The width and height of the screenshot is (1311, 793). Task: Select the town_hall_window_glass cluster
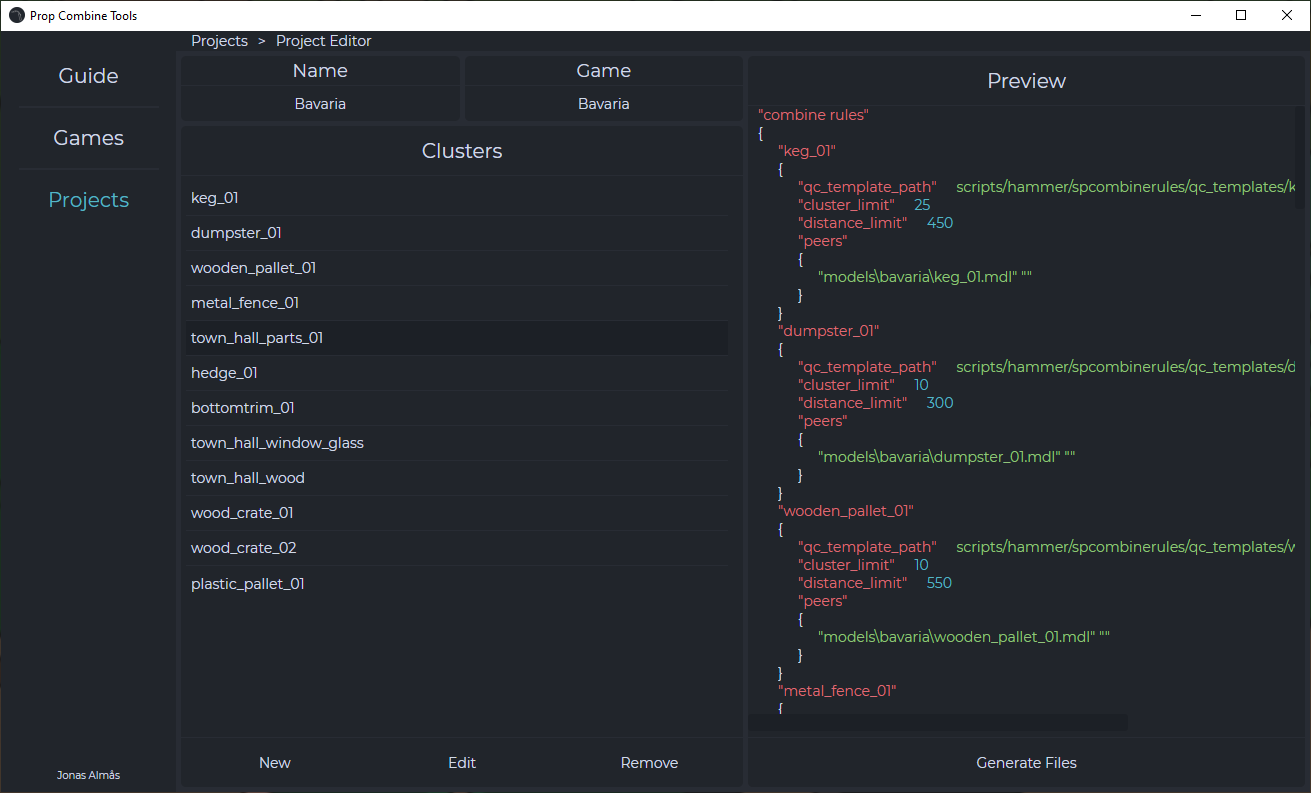pos(455,443)
